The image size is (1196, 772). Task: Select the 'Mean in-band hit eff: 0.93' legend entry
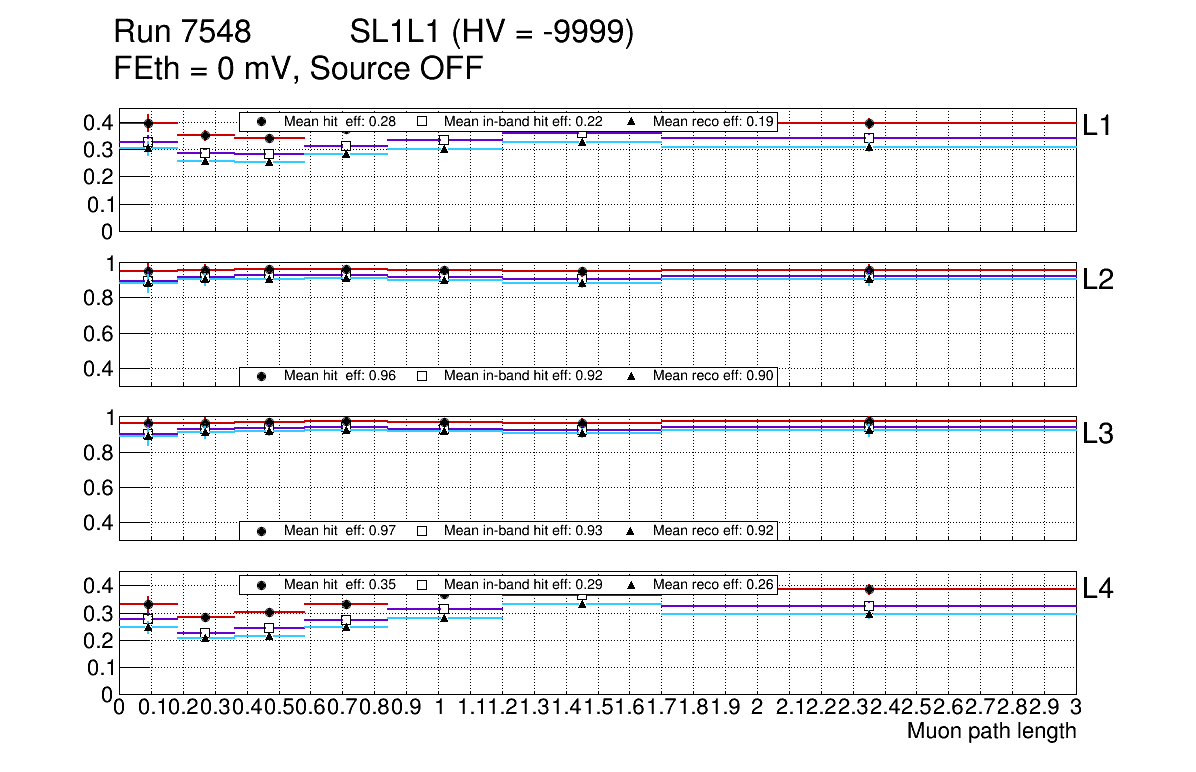coord(523,531)
